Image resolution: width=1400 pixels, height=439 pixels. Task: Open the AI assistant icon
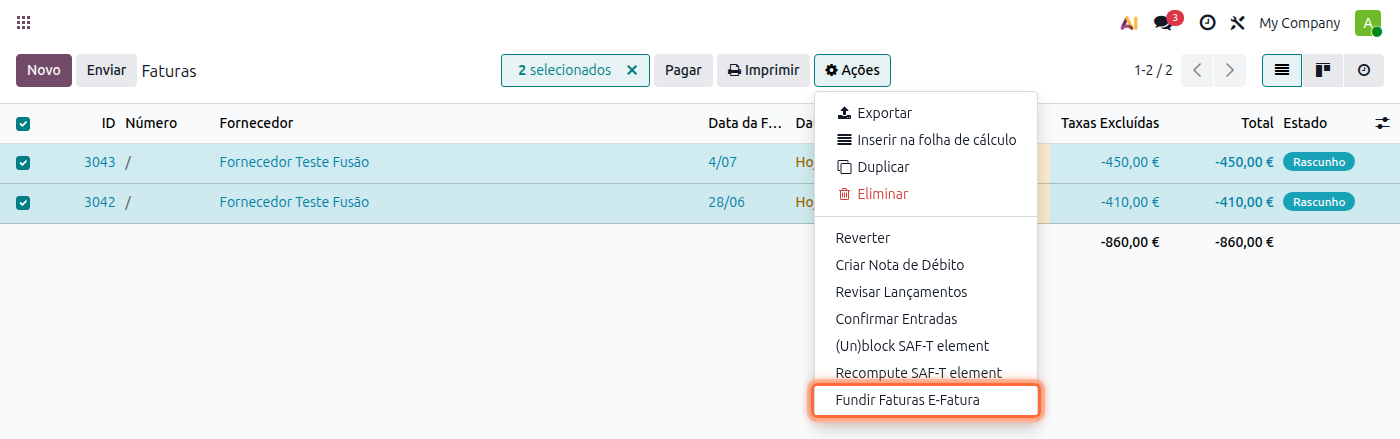[1129, 23]
